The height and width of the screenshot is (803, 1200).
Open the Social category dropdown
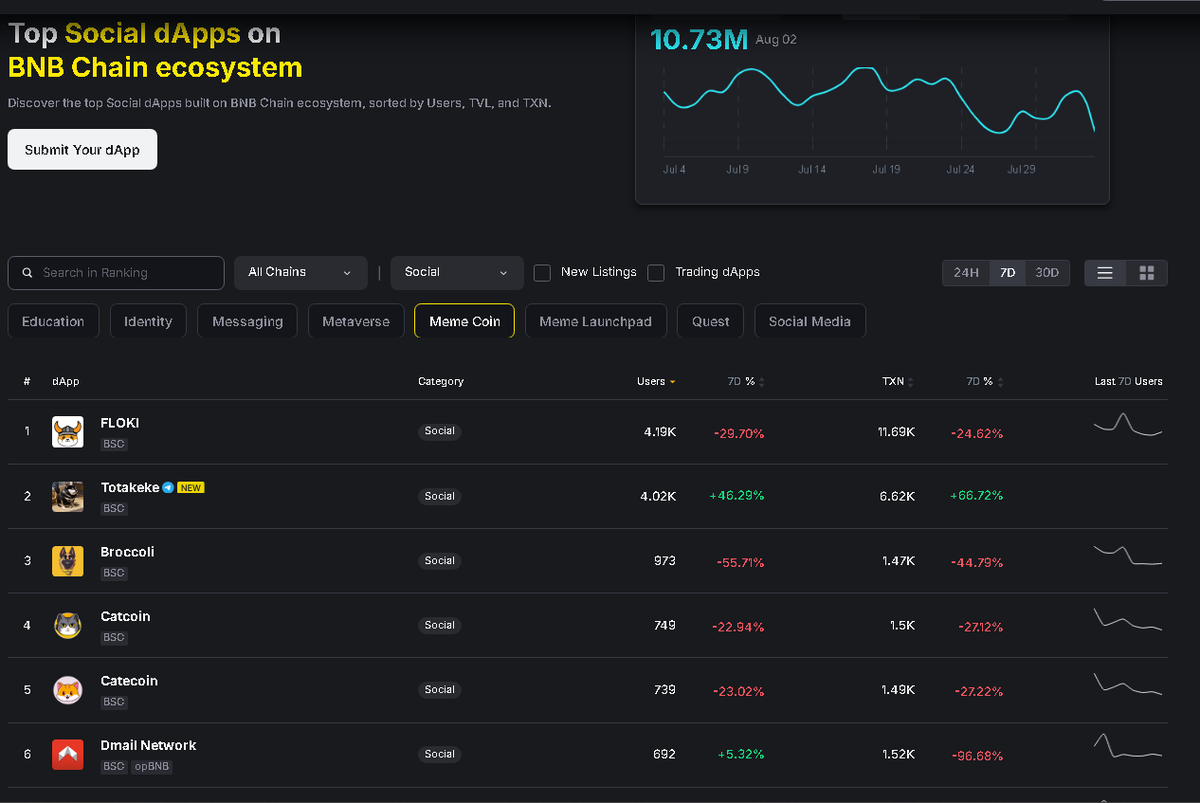click(457, 273)
